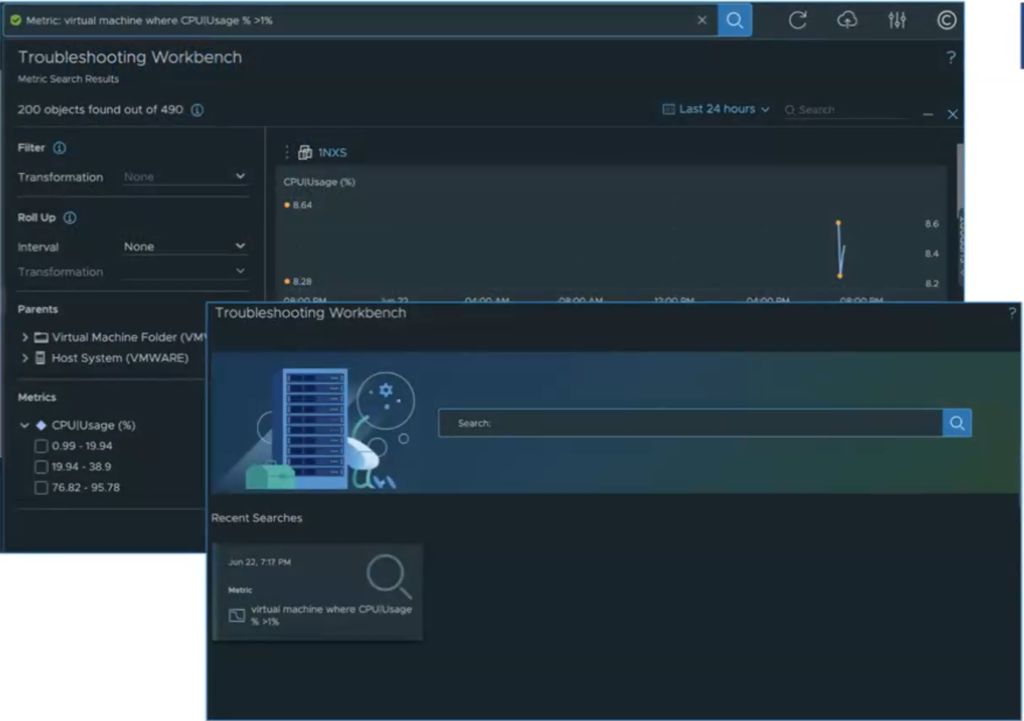Close the metric search results panel

pyautogui.click(x=953, y=114)
